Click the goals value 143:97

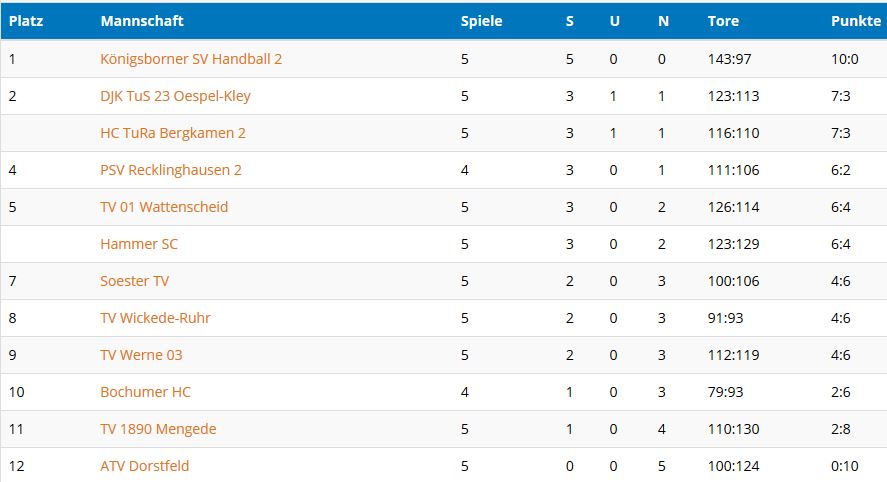coord(729,59)
